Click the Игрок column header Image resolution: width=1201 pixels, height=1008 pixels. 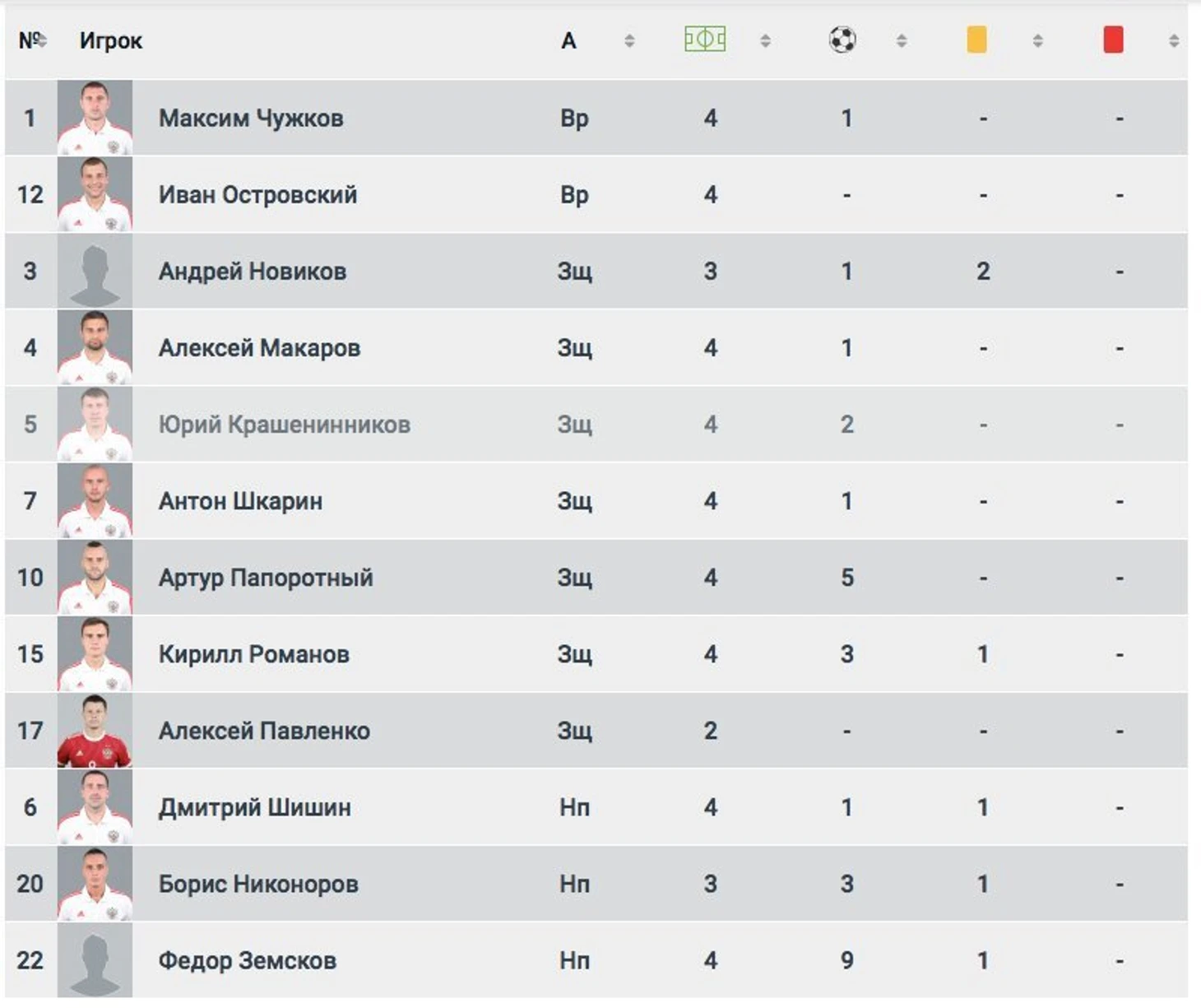[111, 40]
